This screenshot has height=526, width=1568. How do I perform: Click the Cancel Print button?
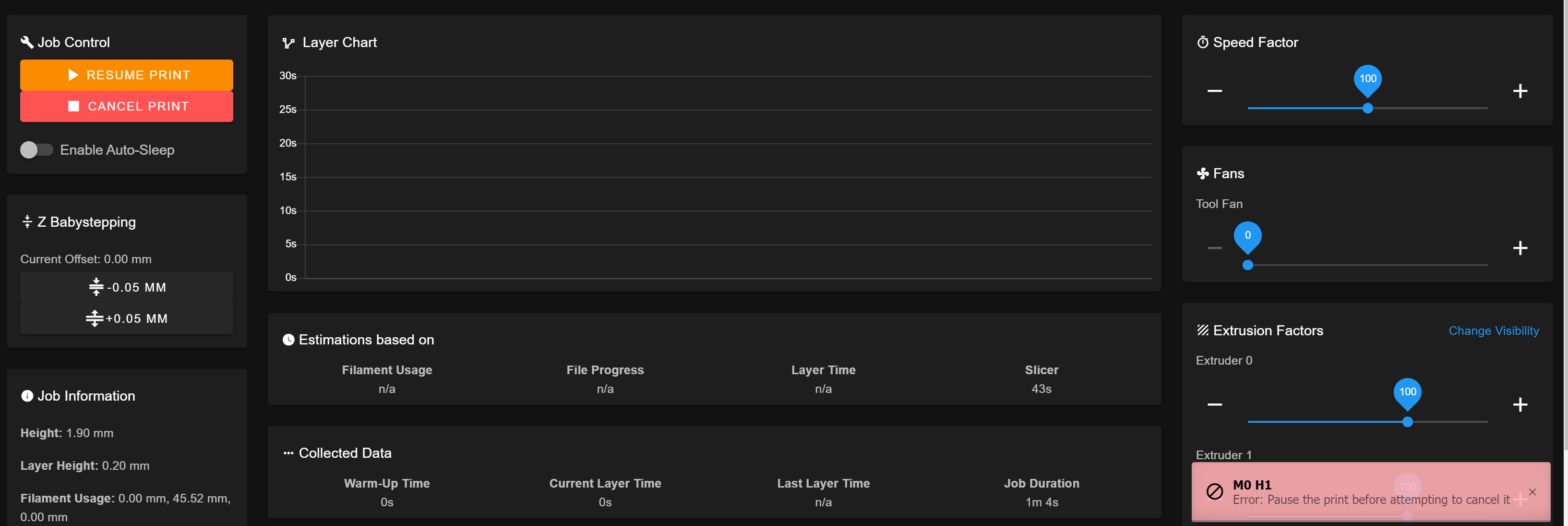click(127, 107)
